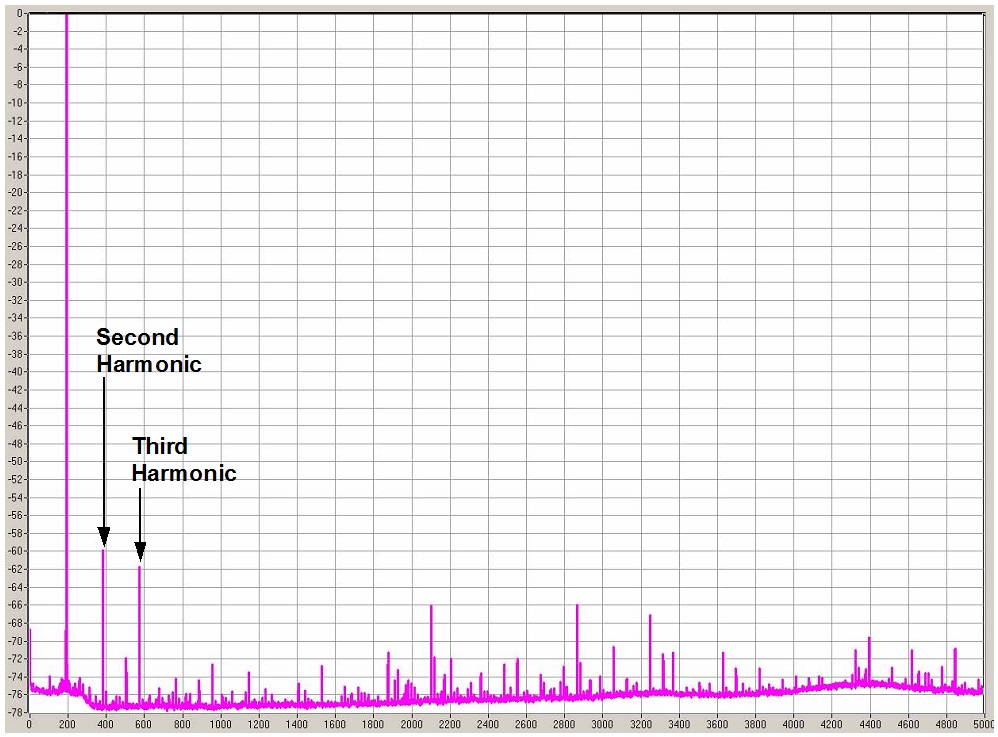The image size is (998, 737).
Task: Click the Third Harmonic annotation label
Action: pos(184,460)
